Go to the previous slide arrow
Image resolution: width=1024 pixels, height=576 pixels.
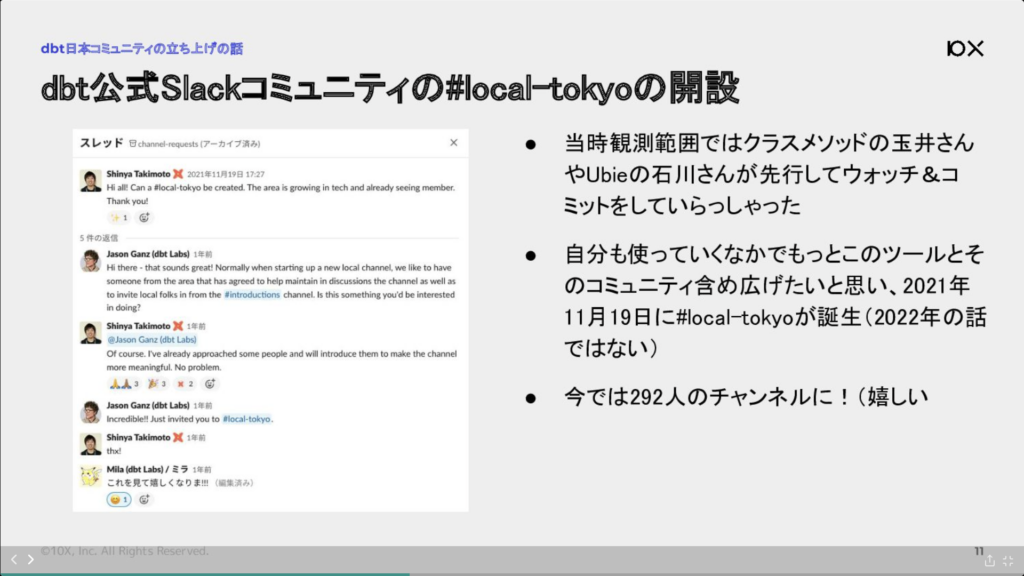(x=13, y=560)
